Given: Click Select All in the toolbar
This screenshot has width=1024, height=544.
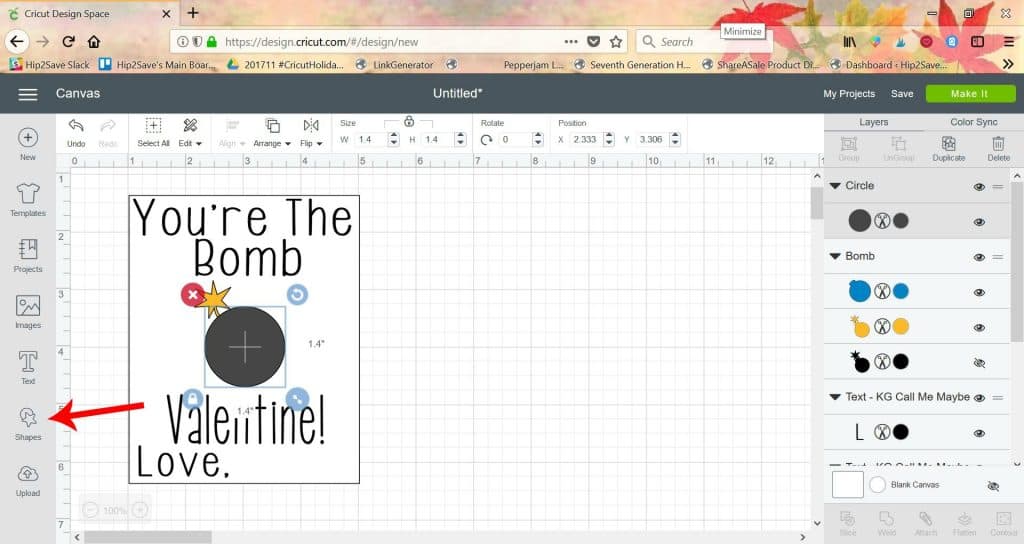Looking at the screenshot, I should click(153, 133).
